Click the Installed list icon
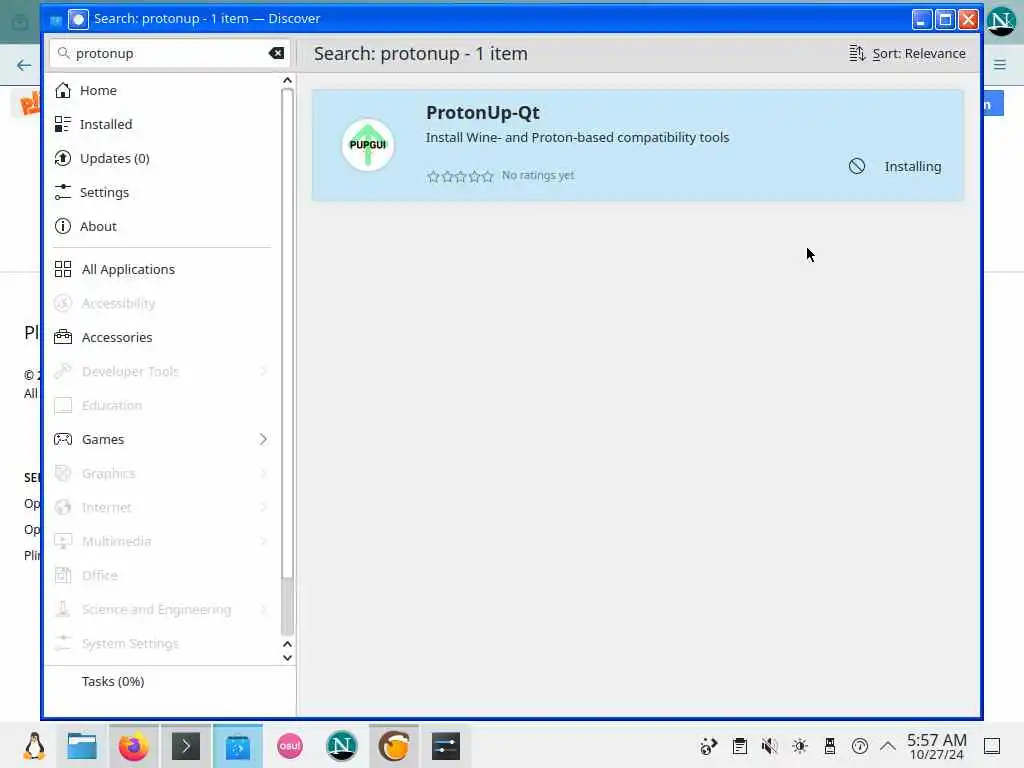Viewport: 1024px width, 768px height. tap(63, 124)
